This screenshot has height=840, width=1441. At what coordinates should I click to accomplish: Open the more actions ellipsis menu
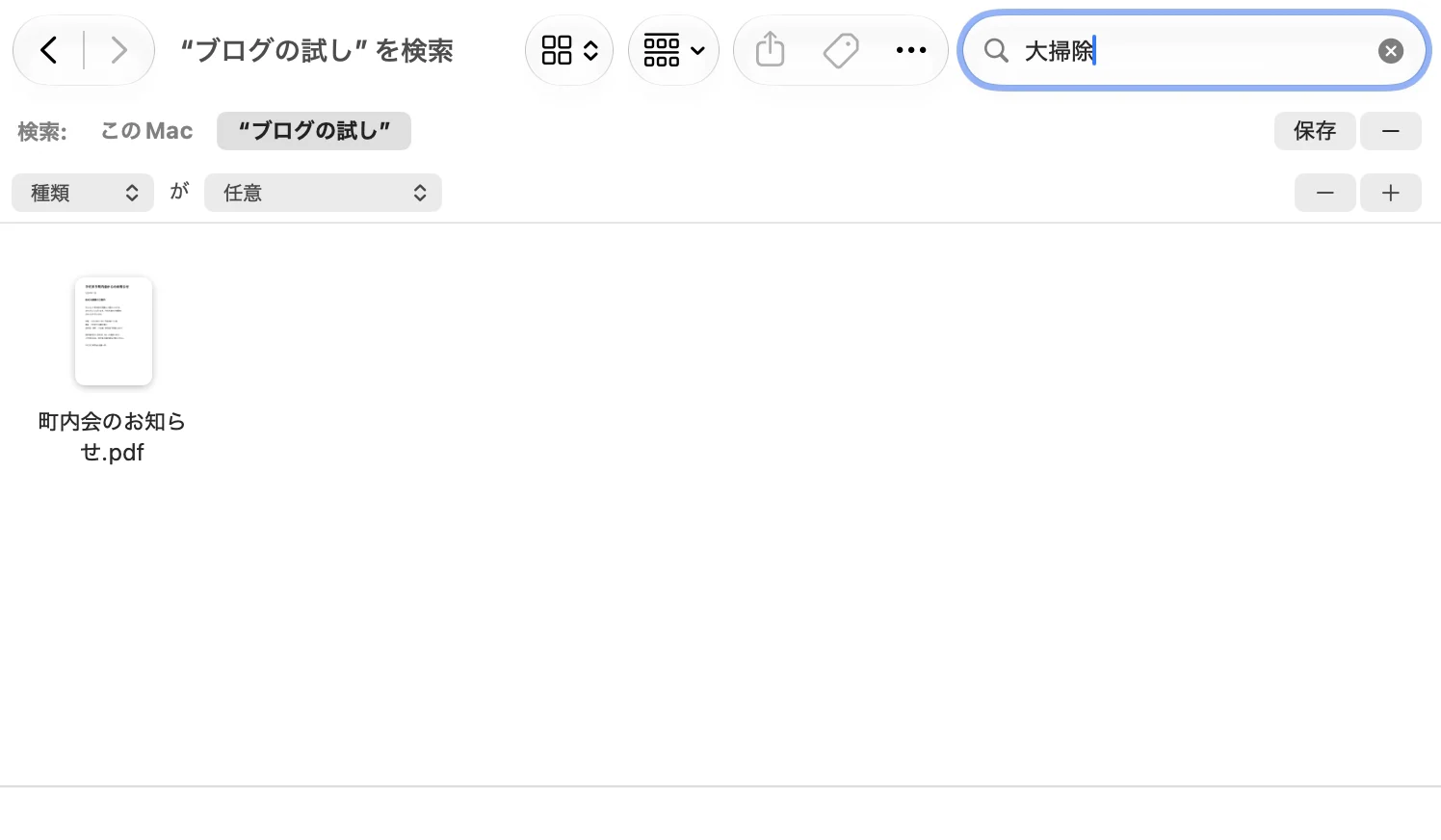tap(911, 50)
